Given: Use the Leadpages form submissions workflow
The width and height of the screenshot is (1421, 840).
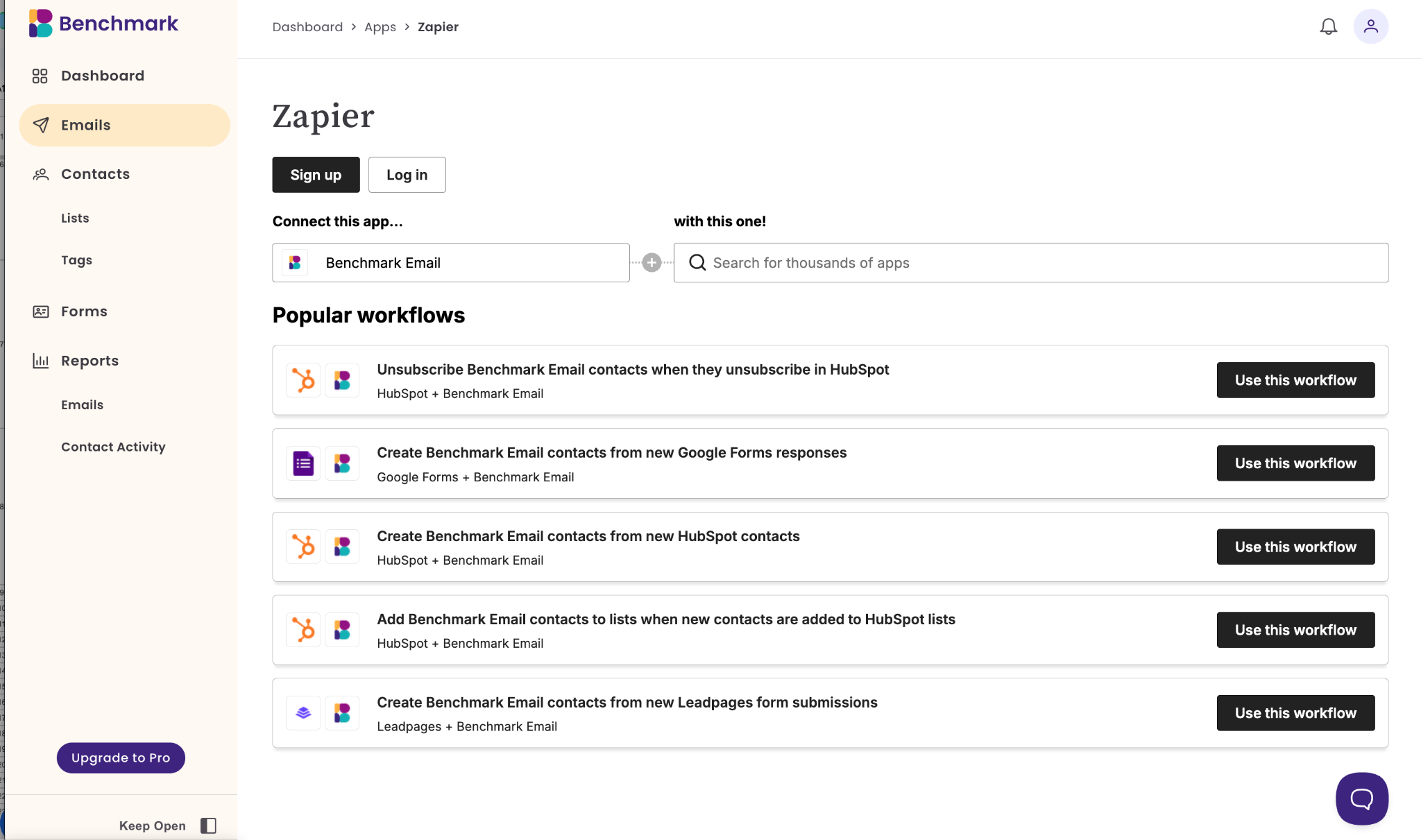Looking at the screenshot, I should (x=1295, y=713).
